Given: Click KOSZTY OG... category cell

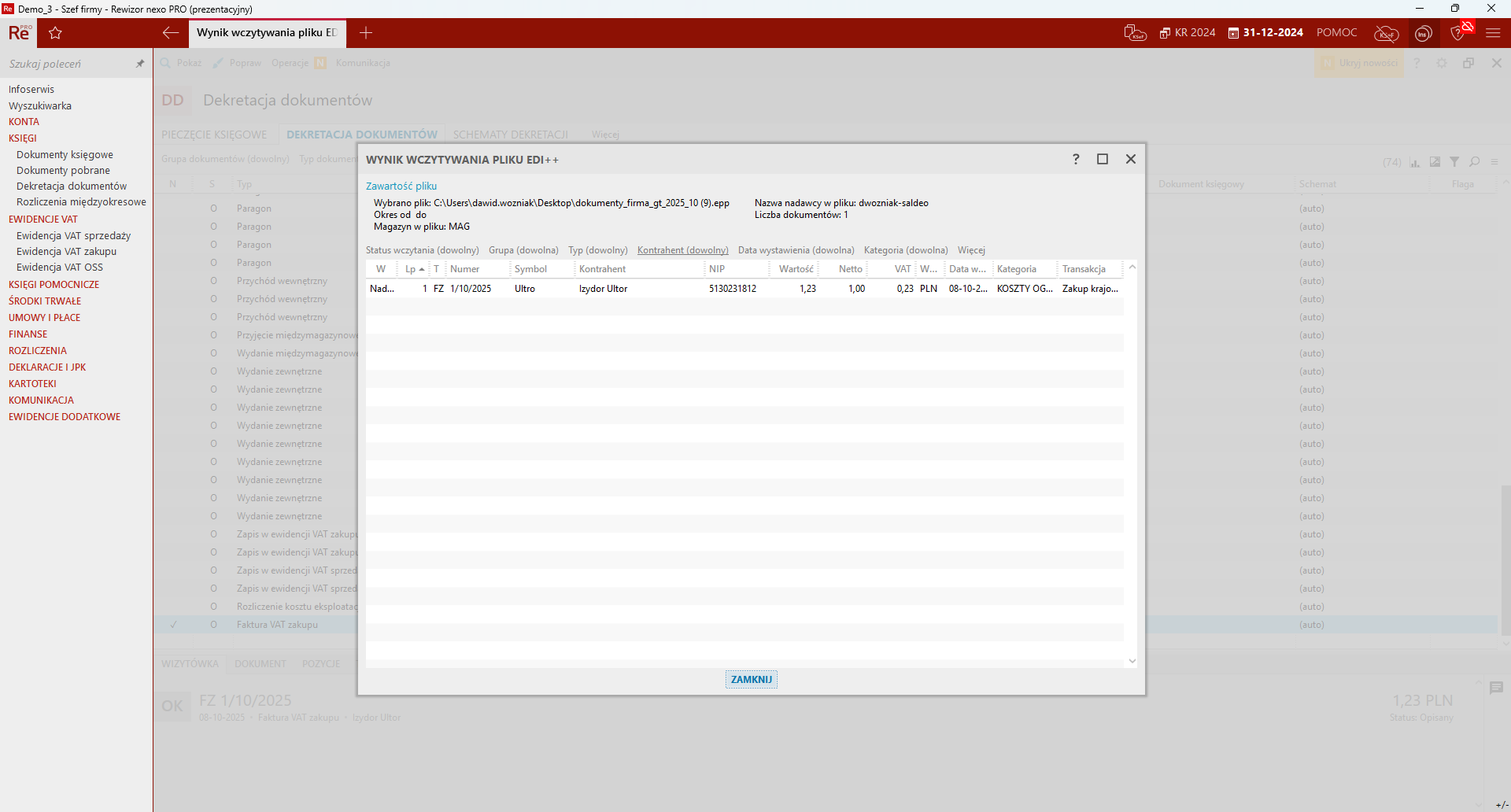Looking at the screenshot, I should pos(1025,289).
